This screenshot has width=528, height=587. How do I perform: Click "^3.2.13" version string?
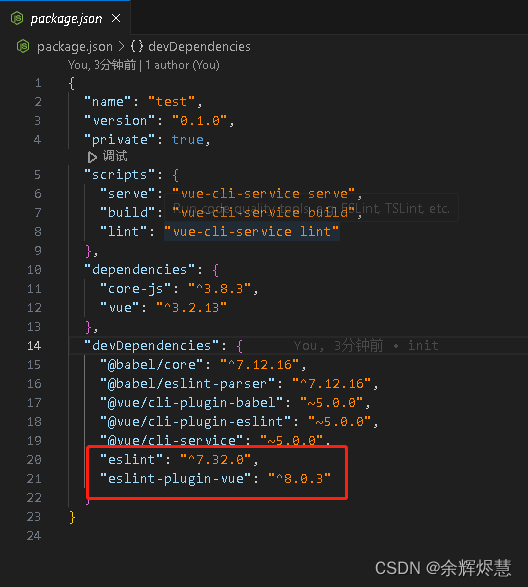tap(191, 308)
